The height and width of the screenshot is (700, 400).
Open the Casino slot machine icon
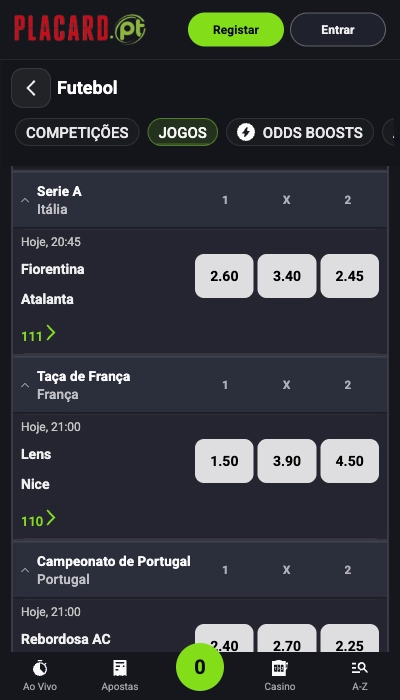[279, 668]
